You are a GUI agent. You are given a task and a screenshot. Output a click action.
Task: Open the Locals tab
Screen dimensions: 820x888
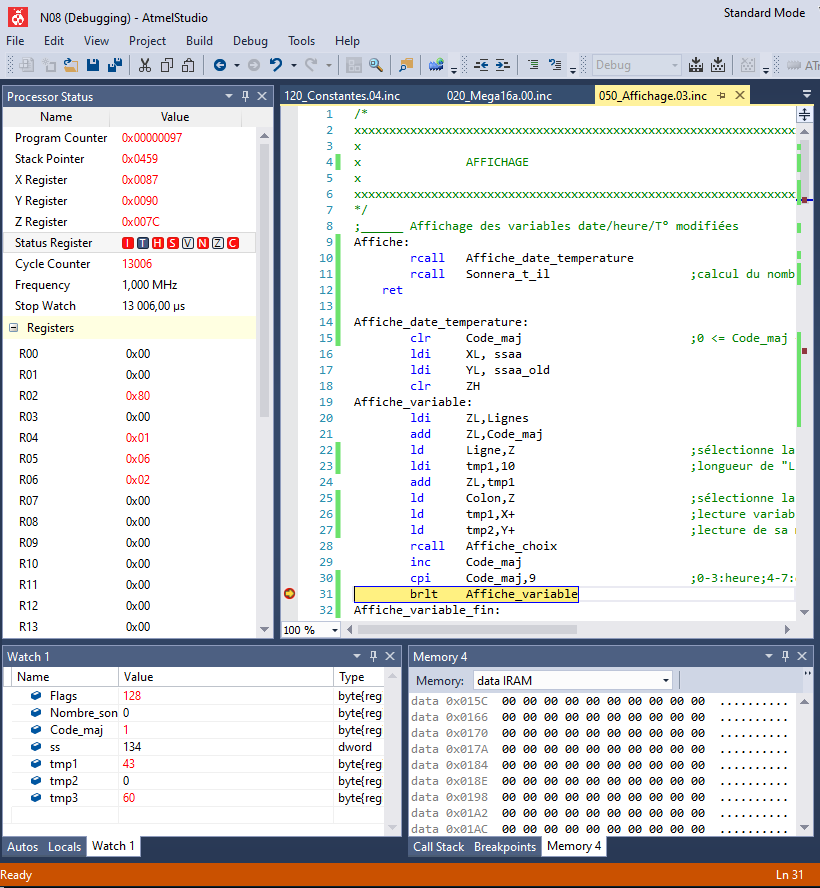pyautogui.click(x=64, y=846)
